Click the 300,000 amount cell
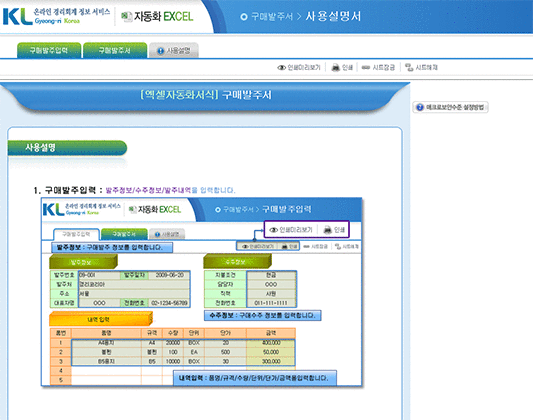Screen dimensions: 533x420 pos(271,361)
